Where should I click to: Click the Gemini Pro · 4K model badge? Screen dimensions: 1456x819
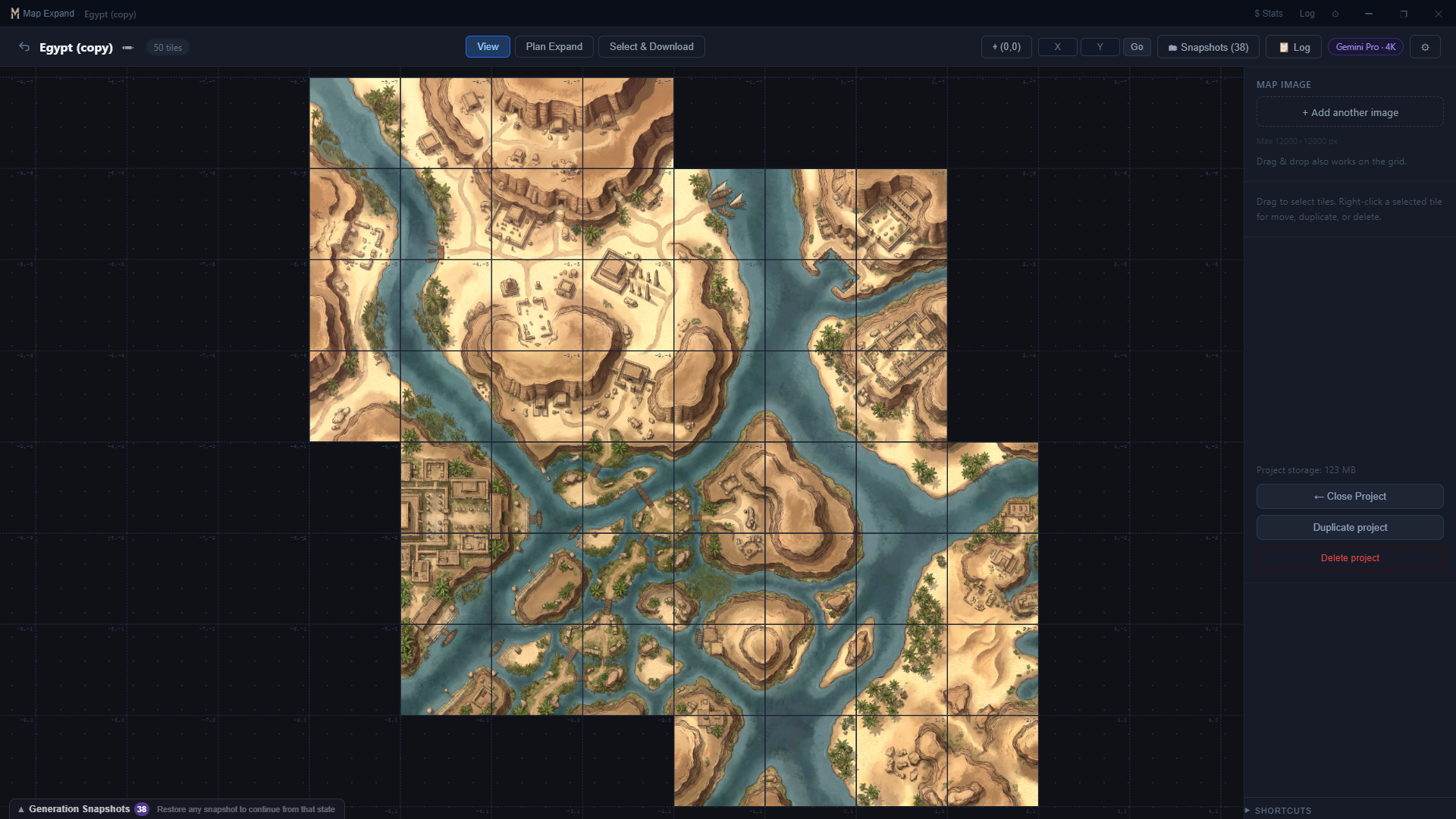click(x=1366, y=47)
